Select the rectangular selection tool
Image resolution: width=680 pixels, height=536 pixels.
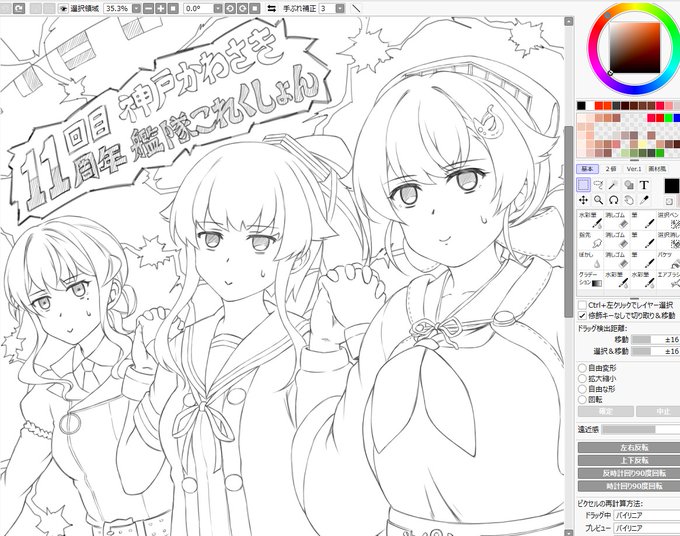click(583, 185)
